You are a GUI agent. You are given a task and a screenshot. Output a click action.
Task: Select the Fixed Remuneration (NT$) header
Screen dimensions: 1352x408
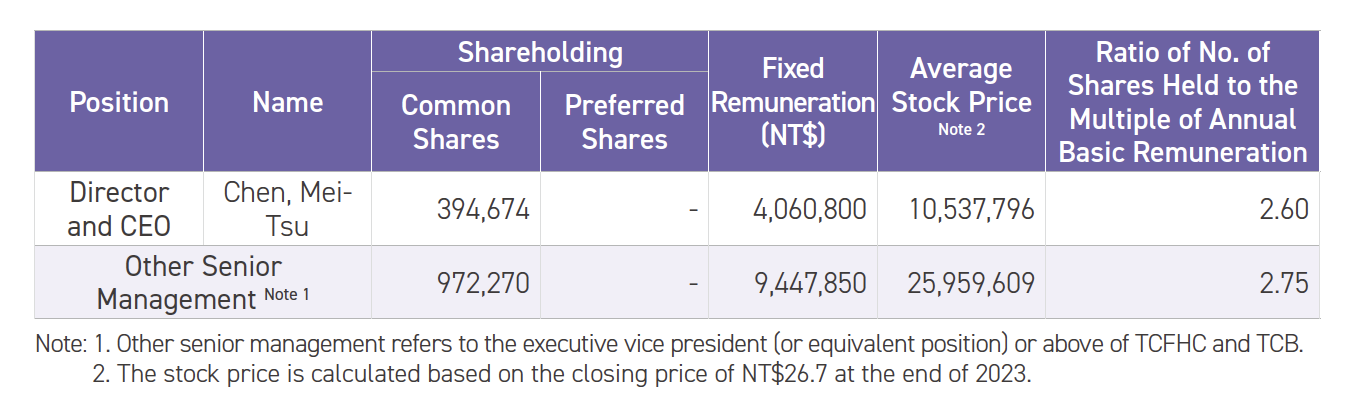click(x=793, y=101)
